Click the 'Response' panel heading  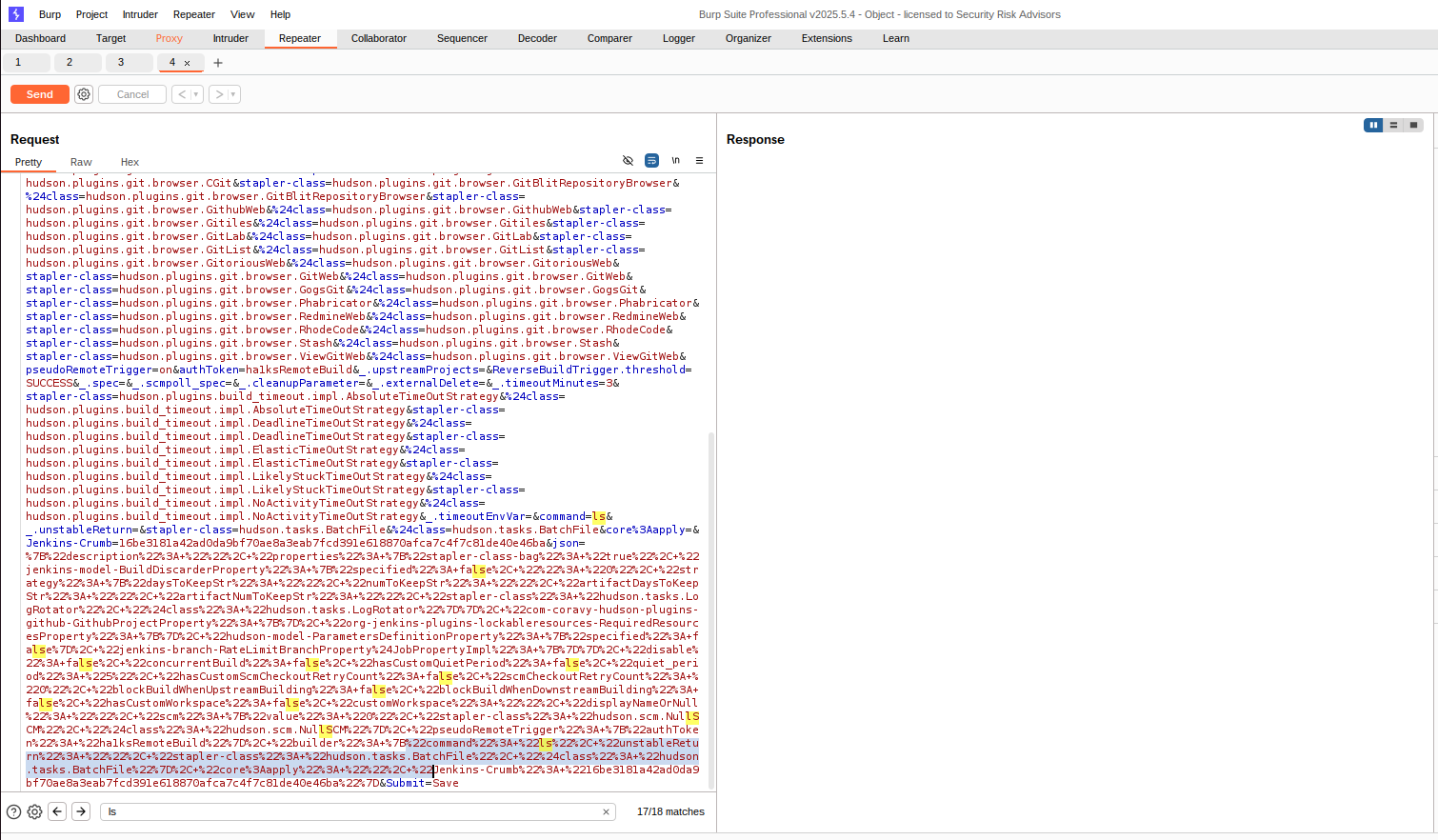[755, 139]
